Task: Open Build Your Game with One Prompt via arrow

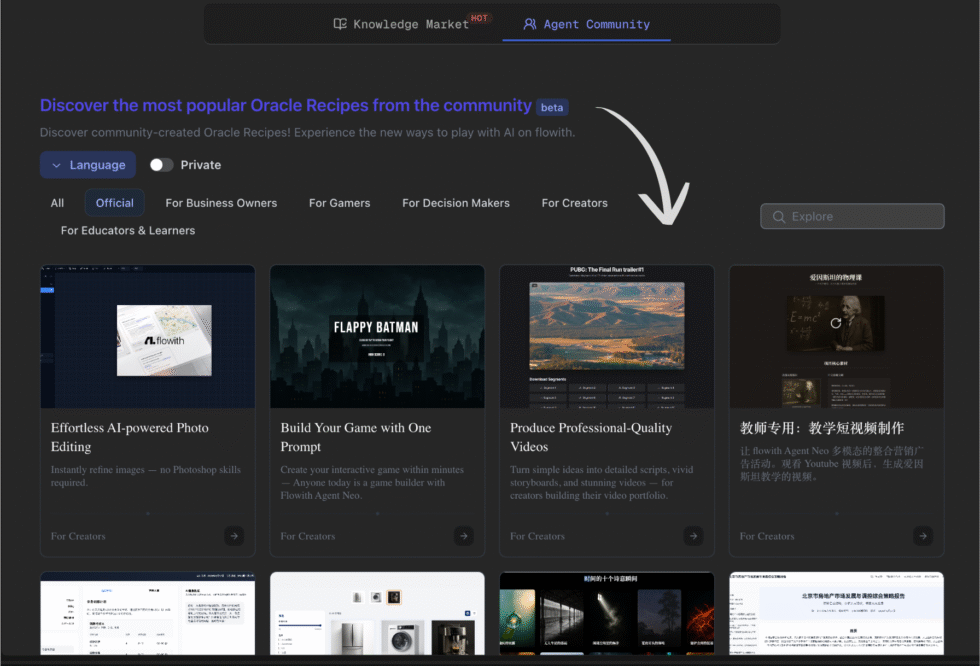Action: coord(463,536)
